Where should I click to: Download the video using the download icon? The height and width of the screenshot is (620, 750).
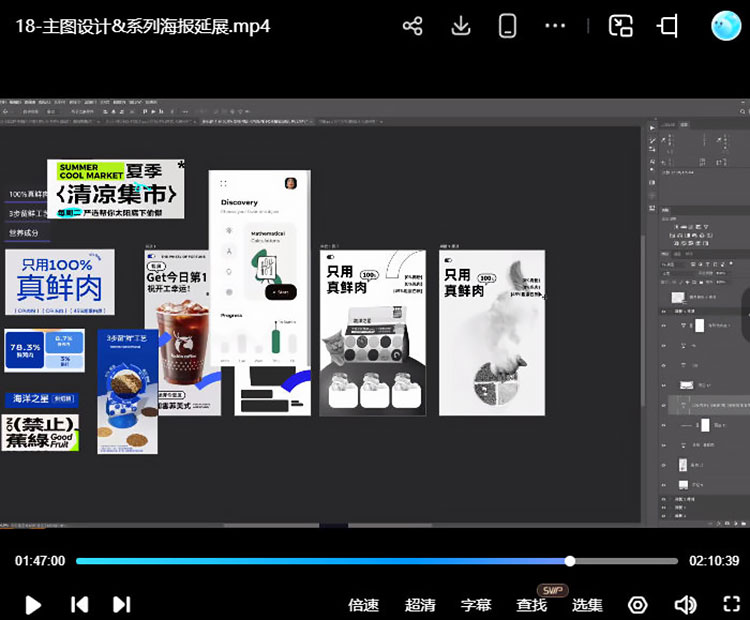tap(460, 26)
